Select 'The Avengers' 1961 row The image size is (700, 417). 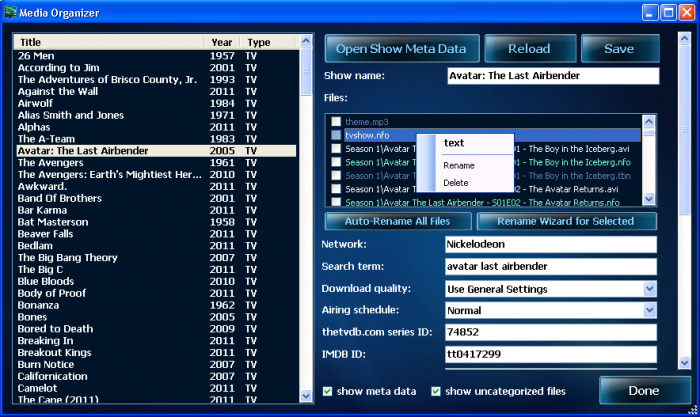tap(156, 163)
